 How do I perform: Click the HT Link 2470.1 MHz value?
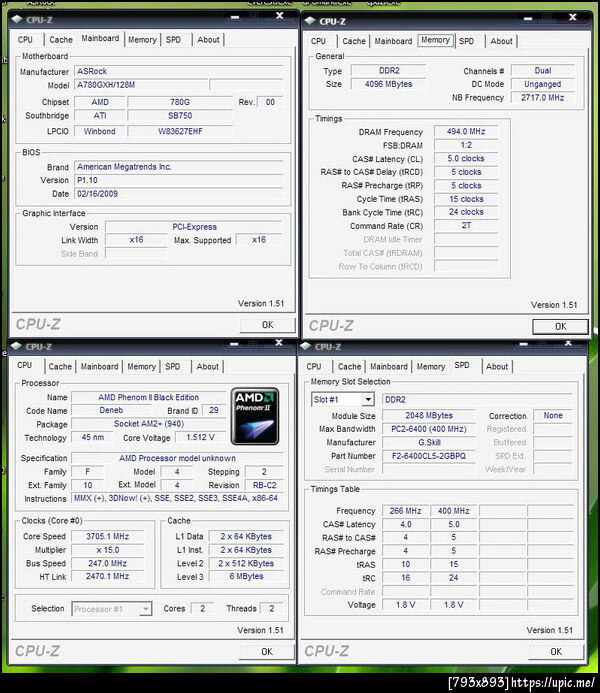coord(107,576)
